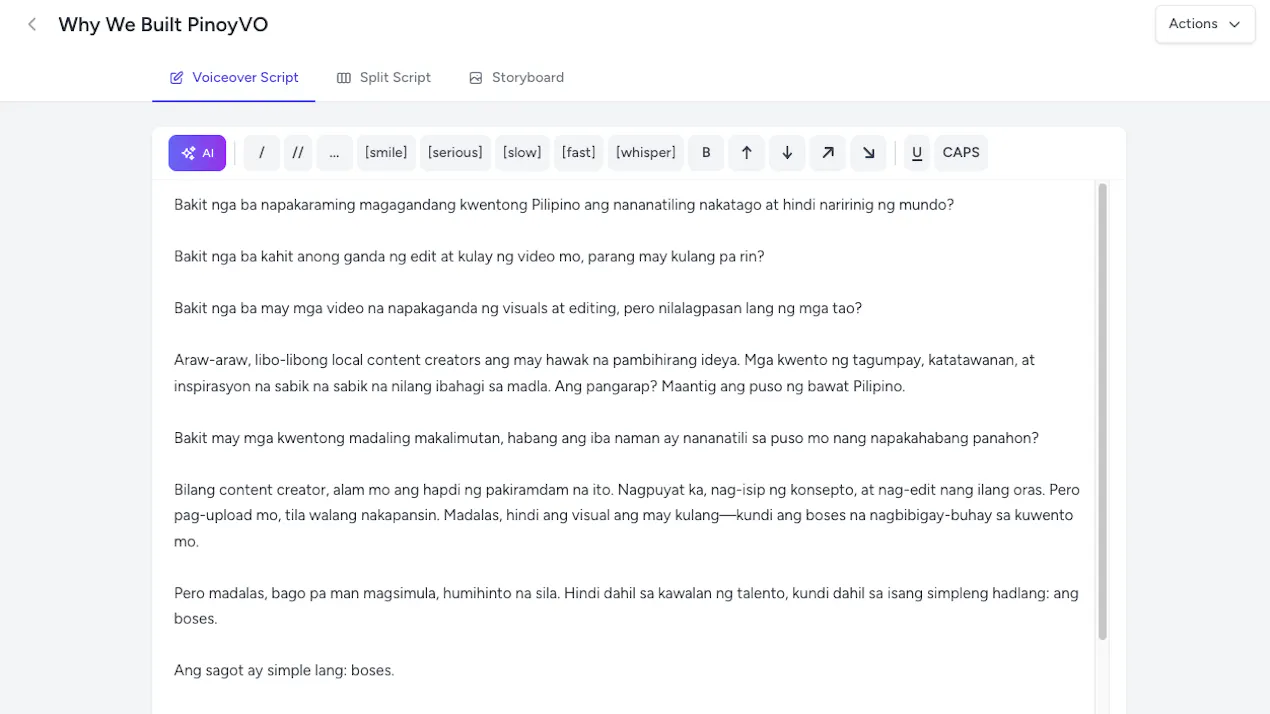Insert the [whisper] tag

(646, 153)
